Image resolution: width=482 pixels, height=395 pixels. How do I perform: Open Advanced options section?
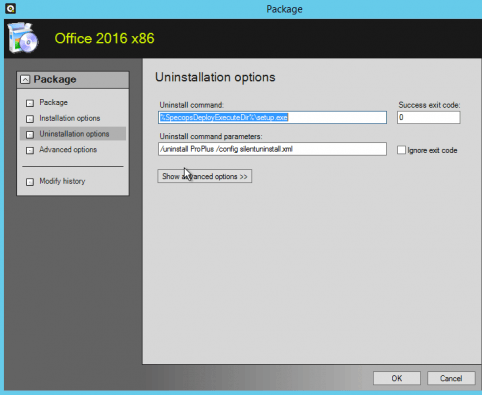(x=68, y=149)
